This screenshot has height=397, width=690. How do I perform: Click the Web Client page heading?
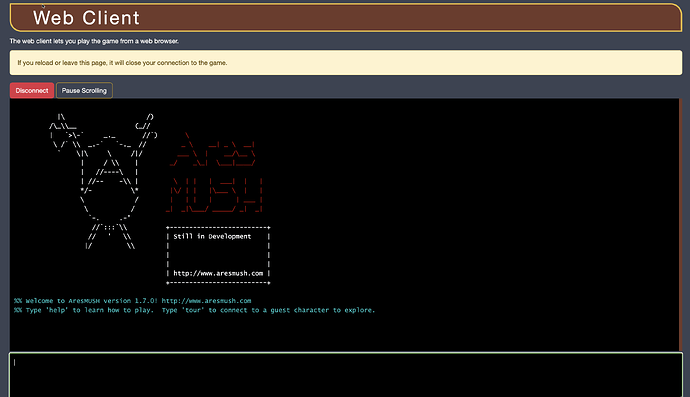pyautogui.click(x=86, y=18)
